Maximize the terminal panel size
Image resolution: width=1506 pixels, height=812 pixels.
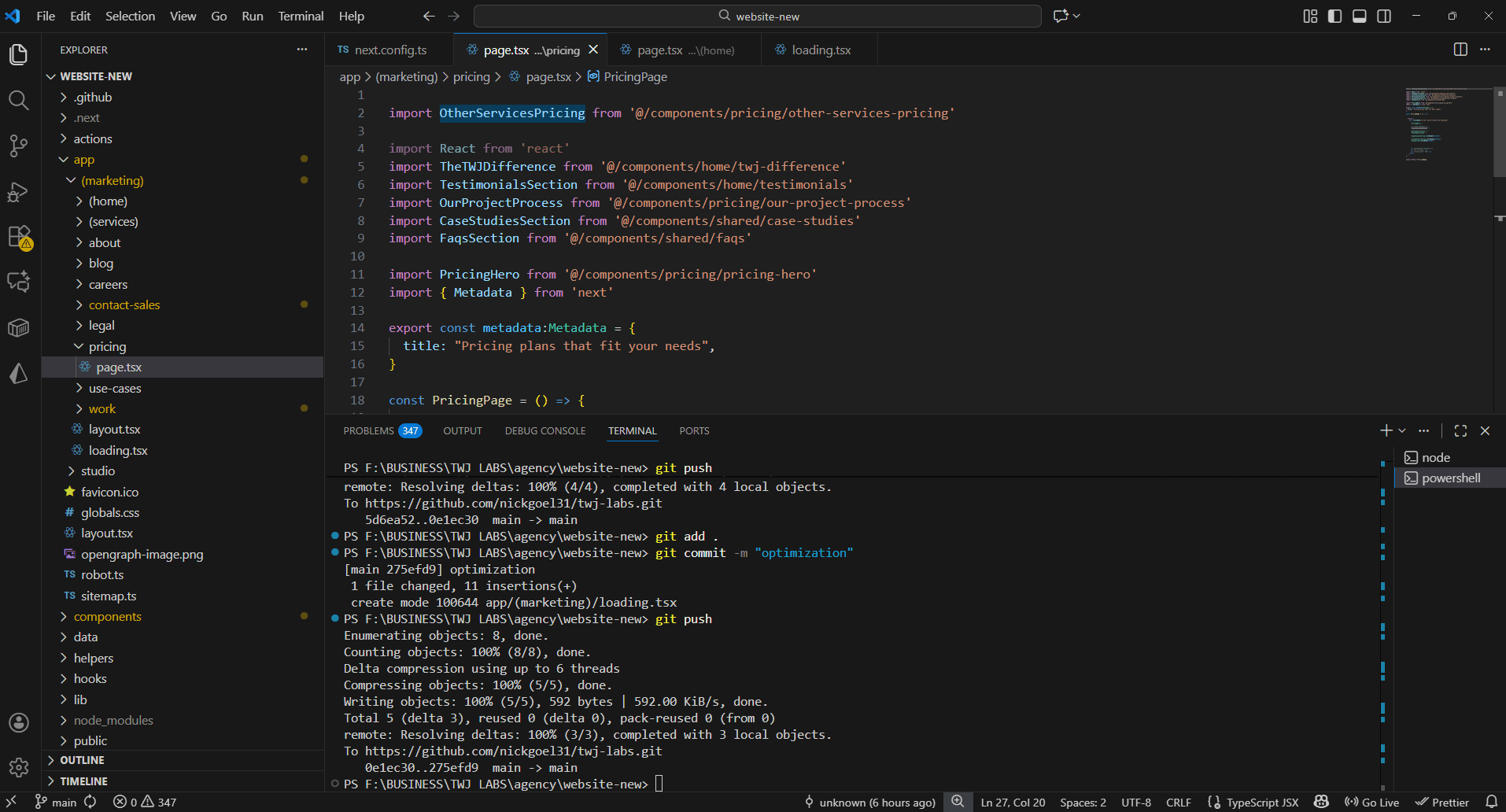(1460, 430)
